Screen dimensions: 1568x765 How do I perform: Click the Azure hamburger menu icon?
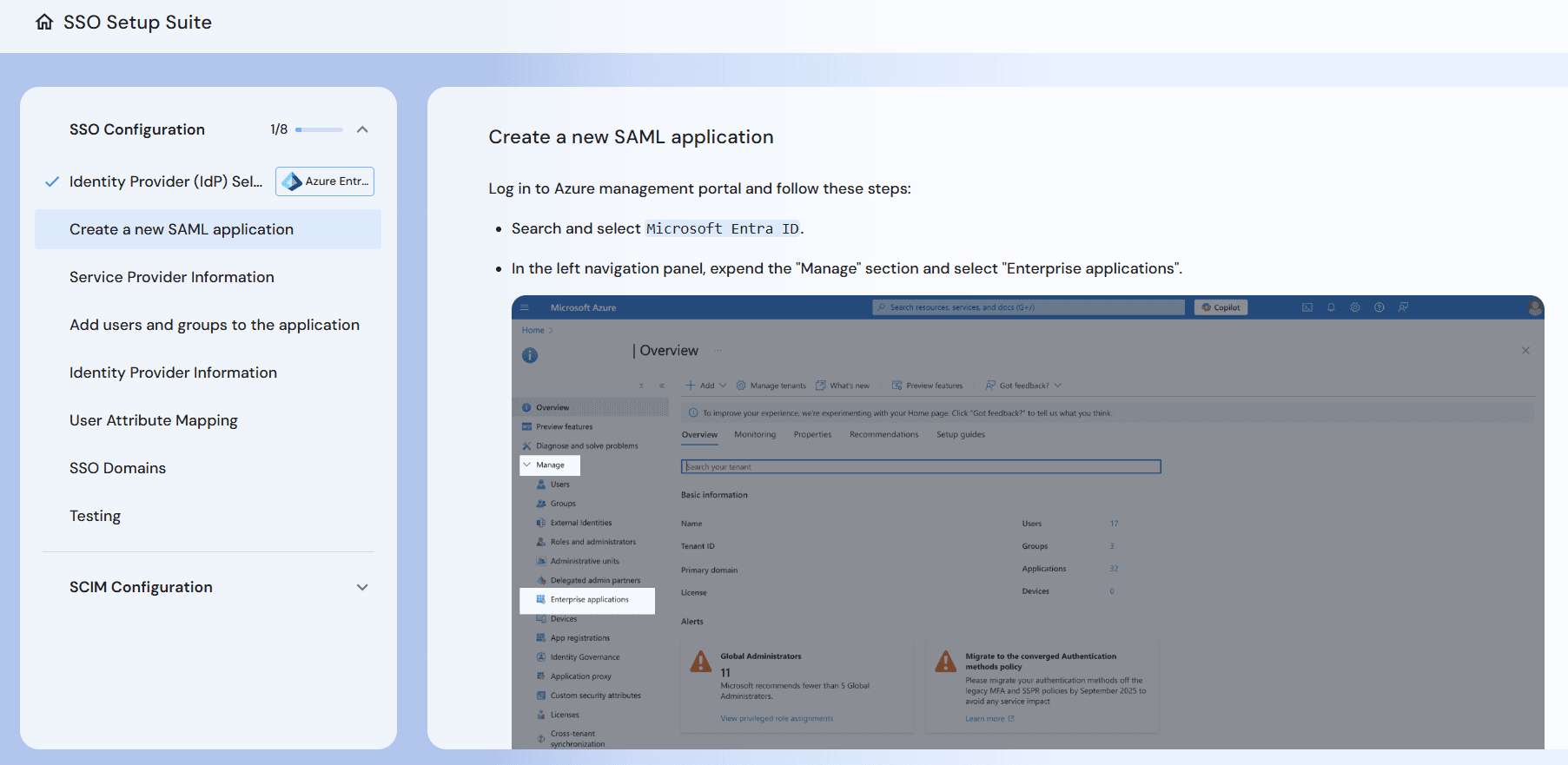(525, 307)
